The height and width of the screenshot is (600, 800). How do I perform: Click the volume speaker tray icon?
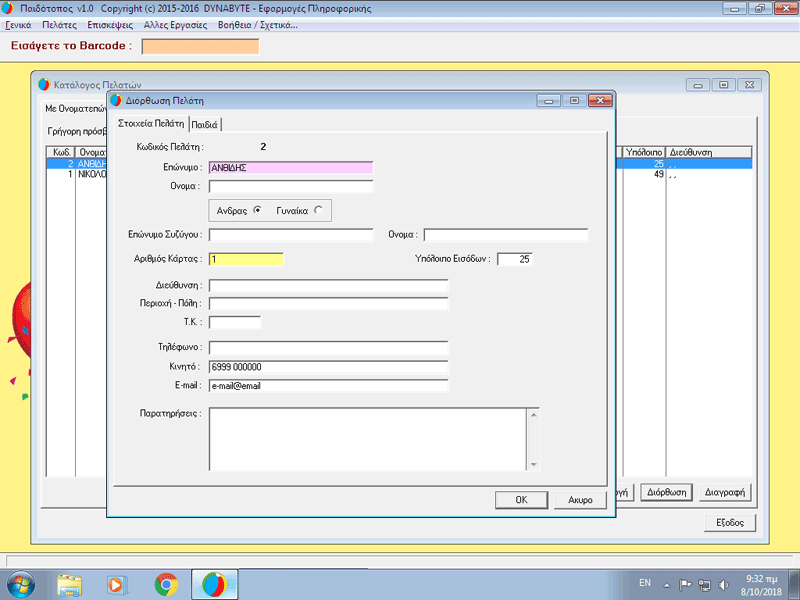pyautogui.click(x=723, y=585)
